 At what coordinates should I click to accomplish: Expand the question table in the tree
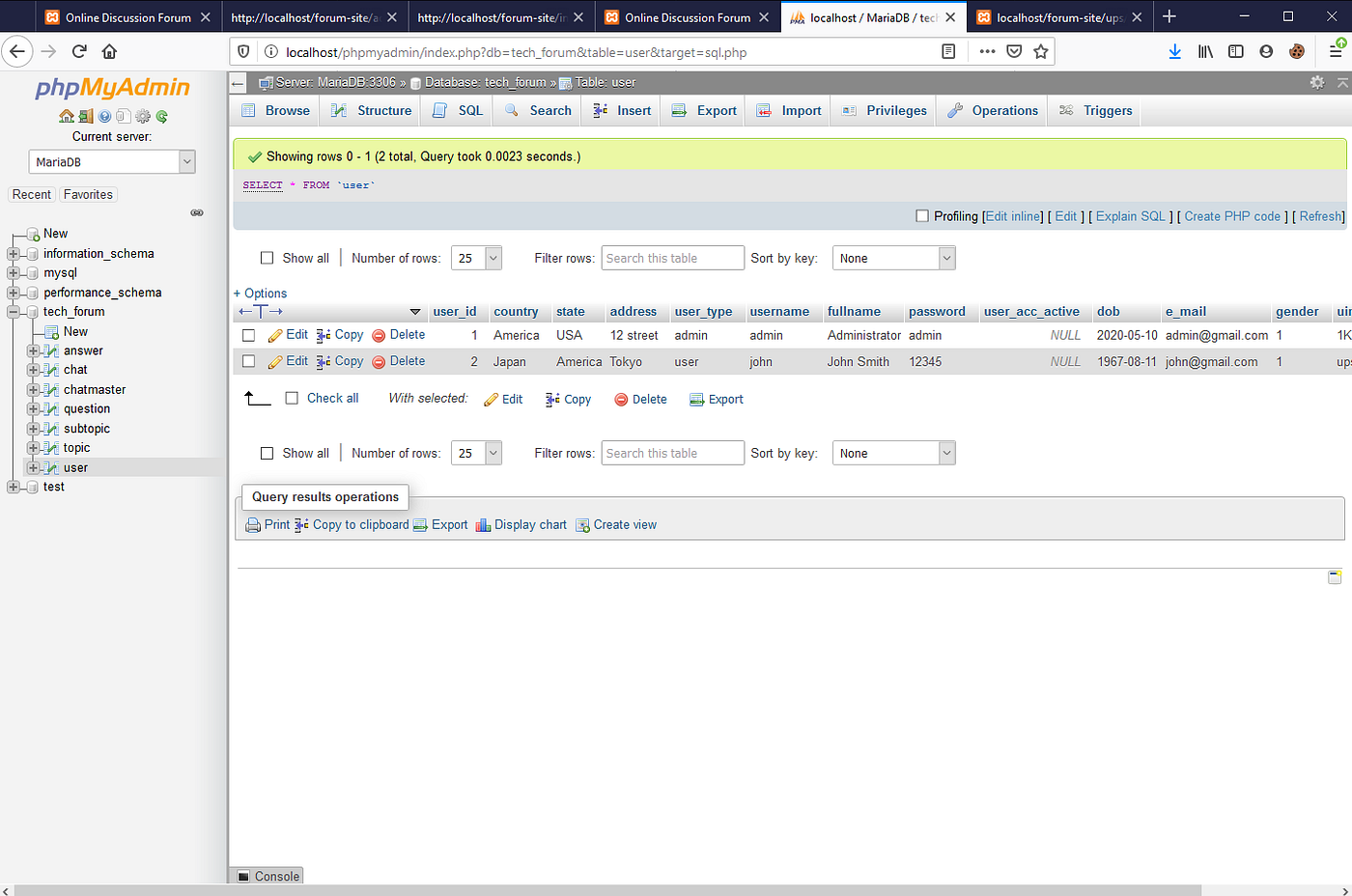34,408
